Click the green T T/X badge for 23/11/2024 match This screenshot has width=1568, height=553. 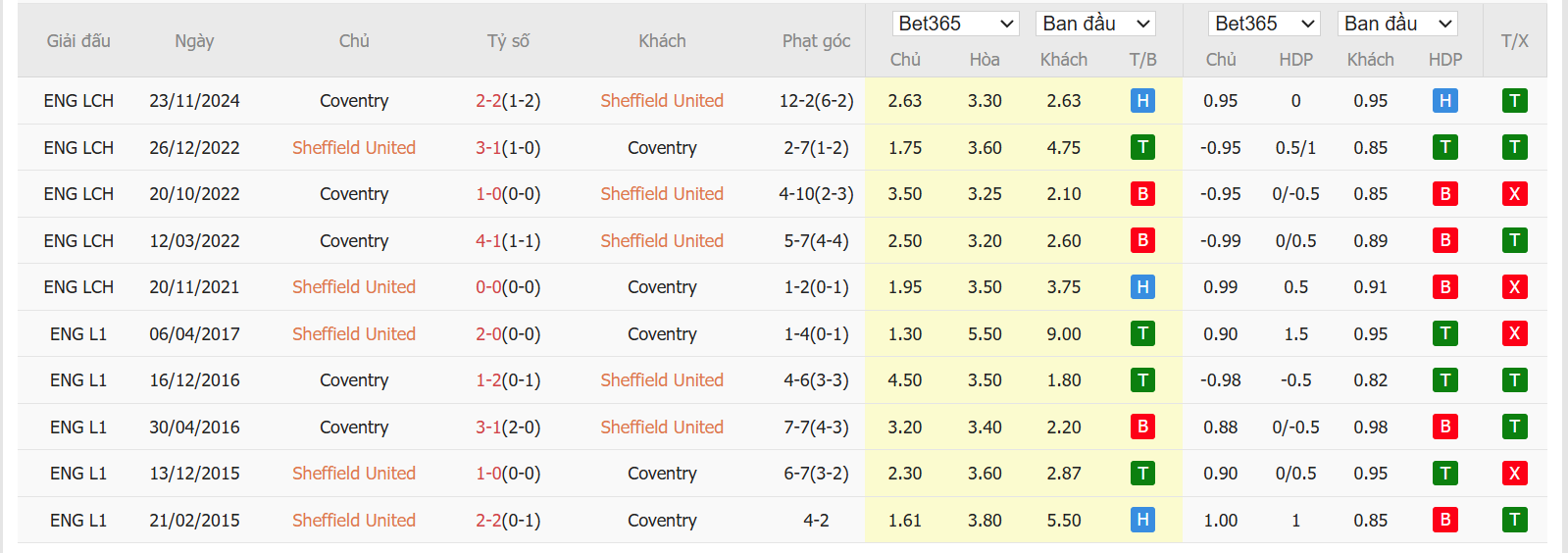coord(1514,101)
